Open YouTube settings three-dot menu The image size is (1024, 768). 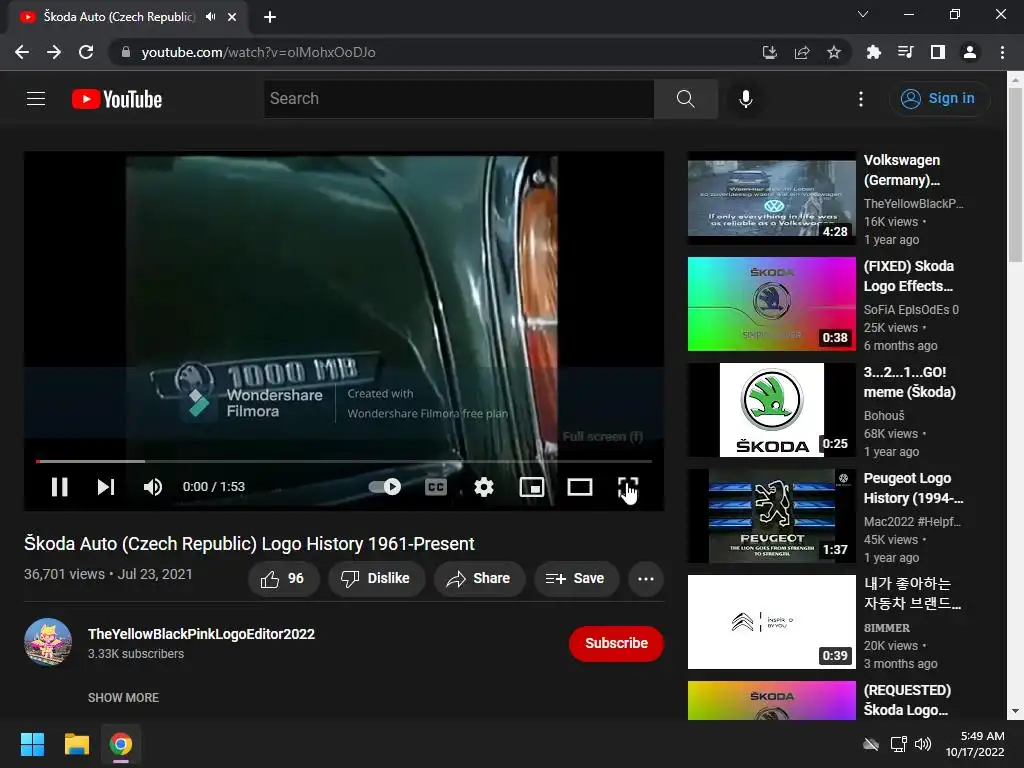coord(861,99)
